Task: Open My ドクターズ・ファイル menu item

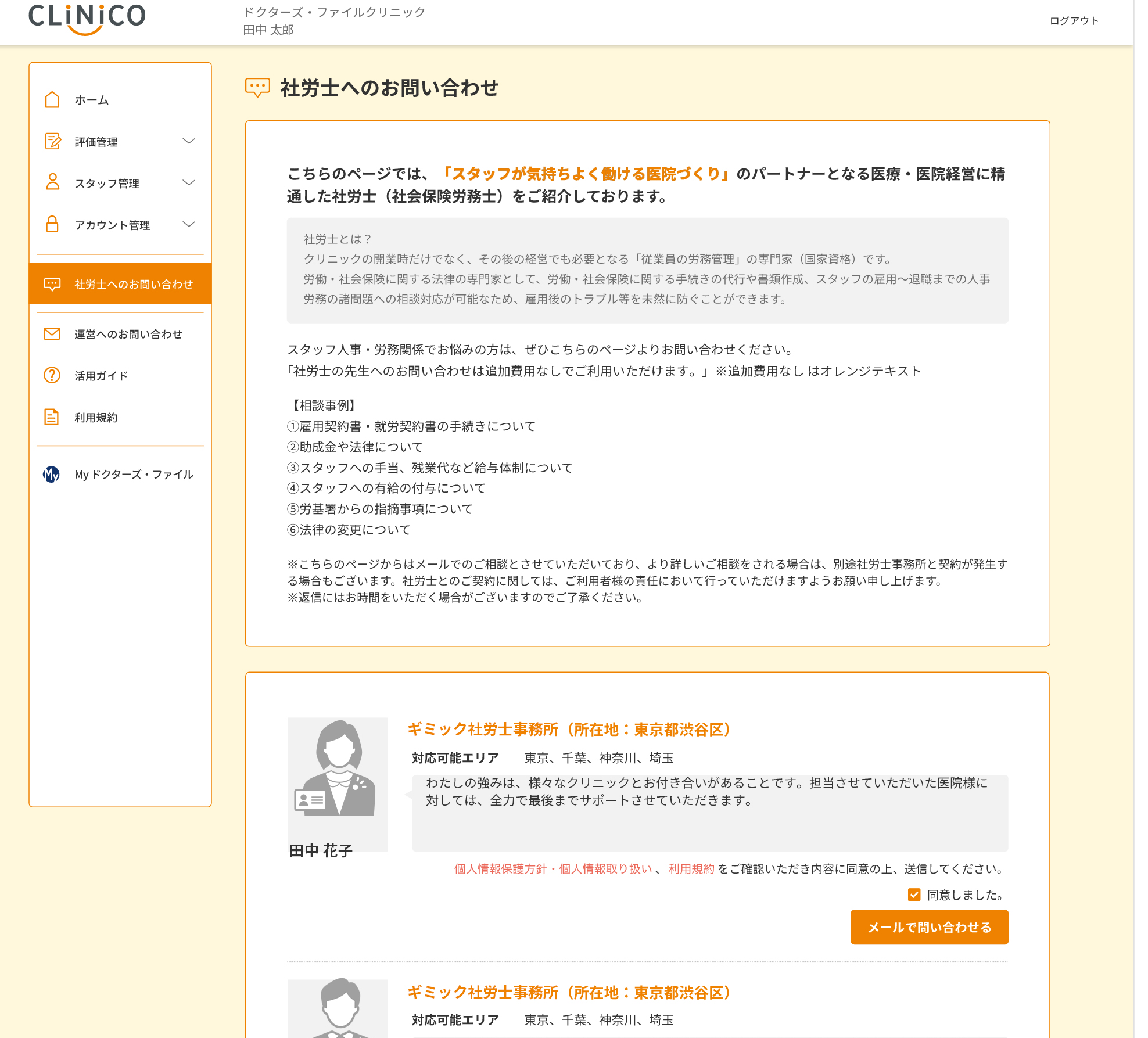Action: click(134, 475)
